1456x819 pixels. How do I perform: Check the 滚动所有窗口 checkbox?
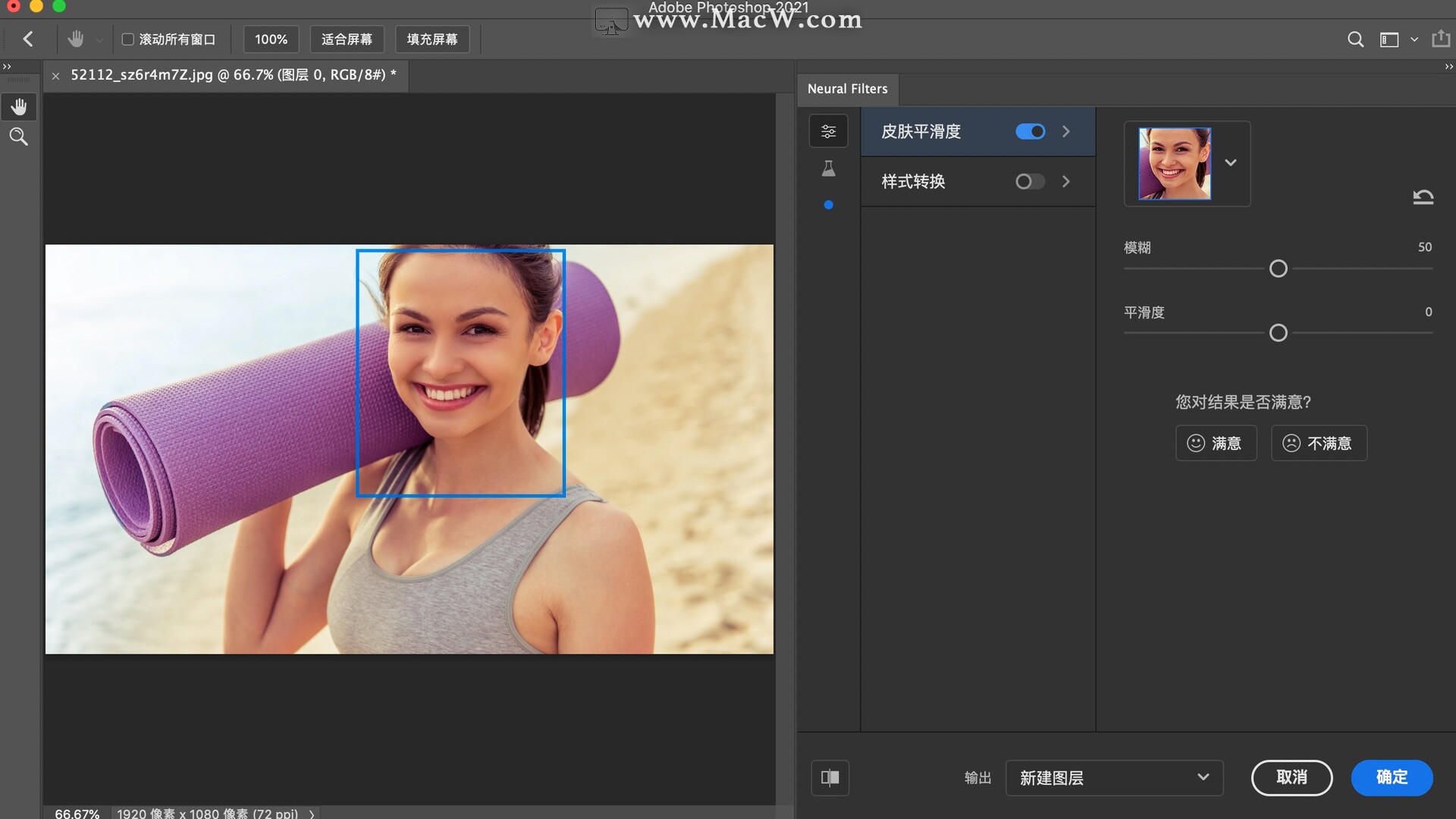[128, 39]
